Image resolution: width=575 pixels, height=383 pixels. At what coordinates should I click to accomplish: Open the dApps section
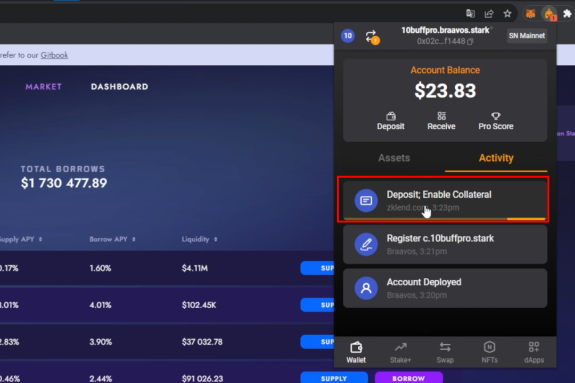[534, 353]
